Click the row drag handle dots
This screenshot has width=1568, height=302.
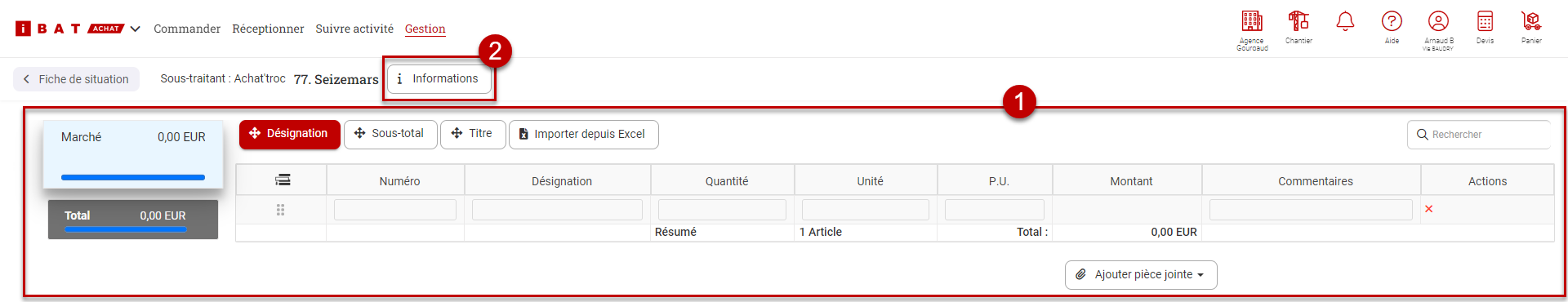click(x=280, y=210)
